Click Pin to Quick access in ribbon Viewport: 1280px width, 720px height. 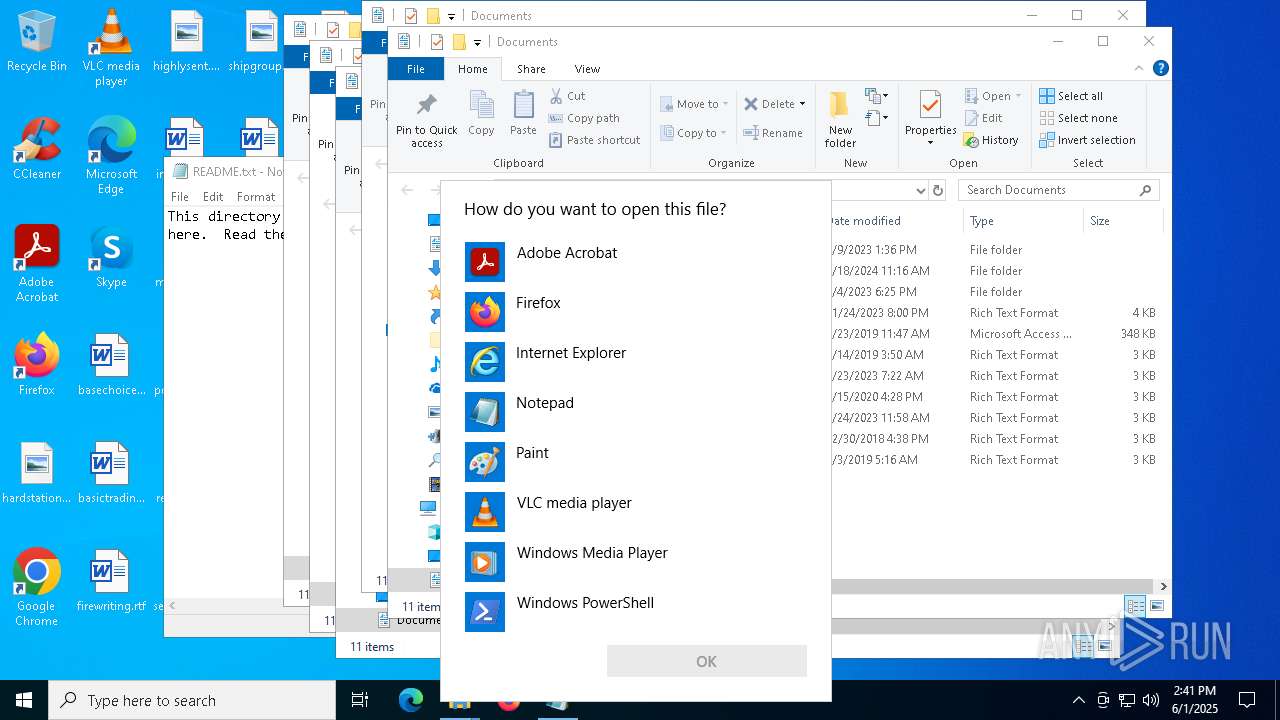coord(427,120)
